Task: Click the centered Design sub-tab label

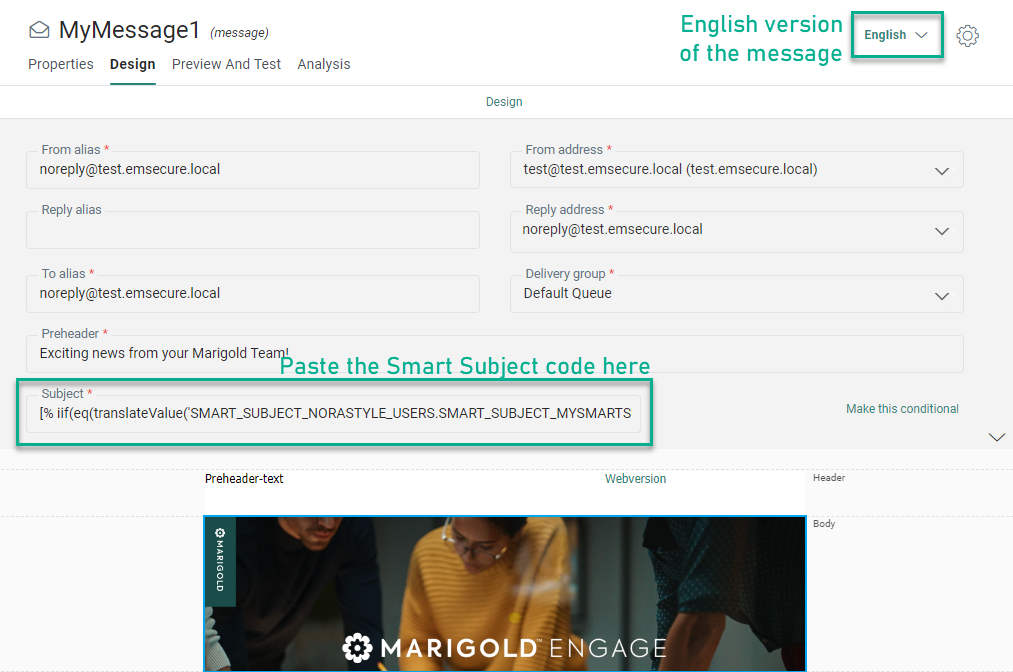Action: [x=504, y=101]
